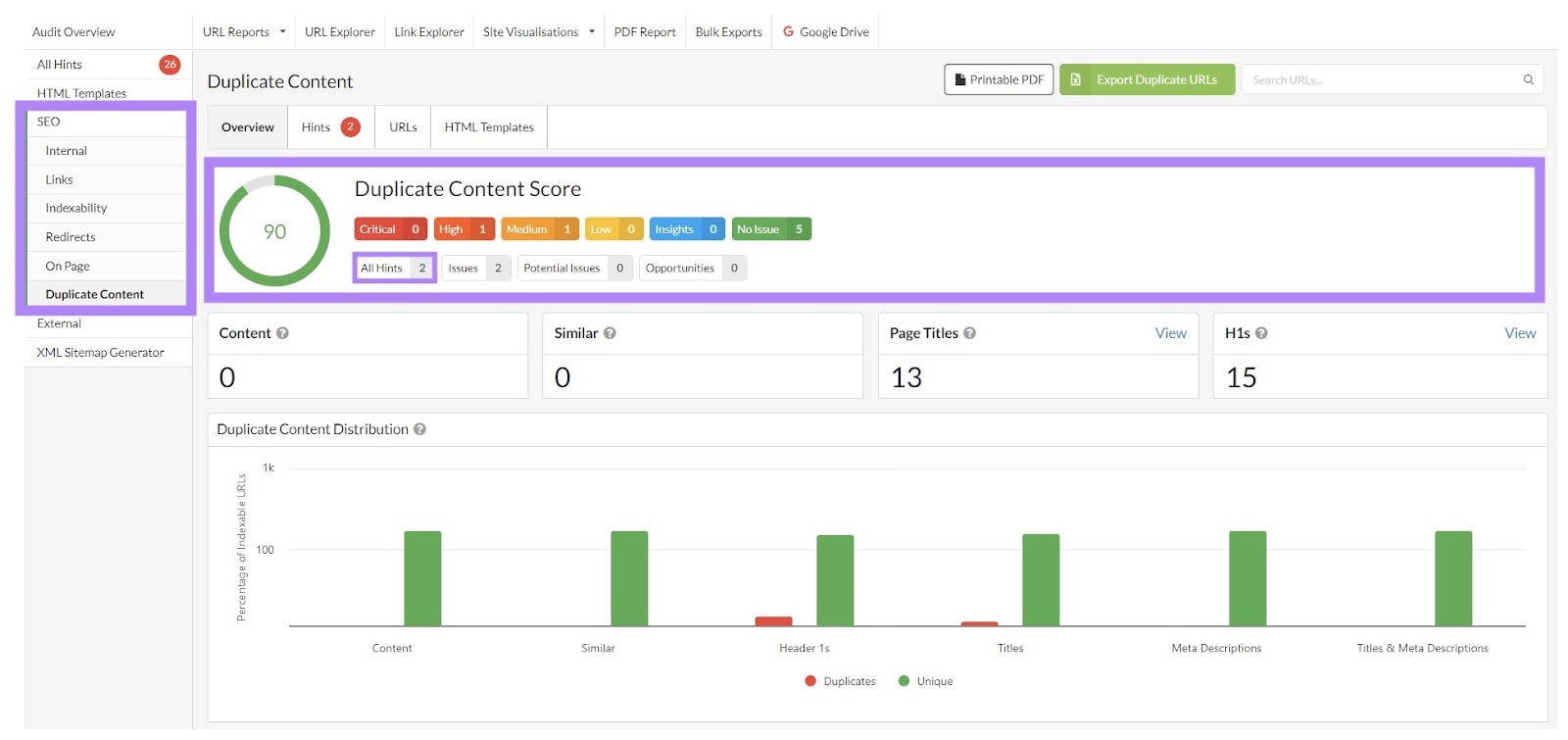Click help icon beside Similar
Viewport: 1568px width, 740px height.
(610, 333)
